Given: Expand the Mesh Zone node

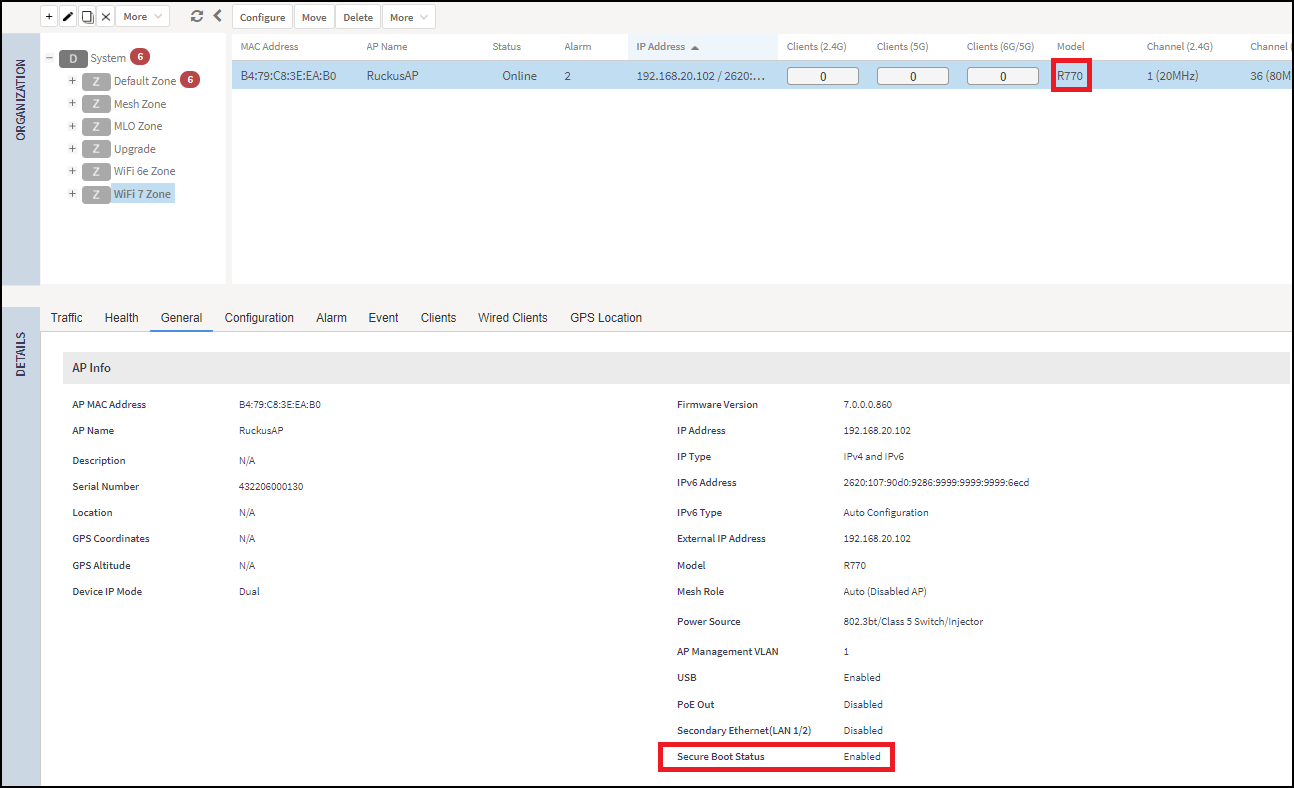Looking at the screenshot, I should click(x=72, y=104).
